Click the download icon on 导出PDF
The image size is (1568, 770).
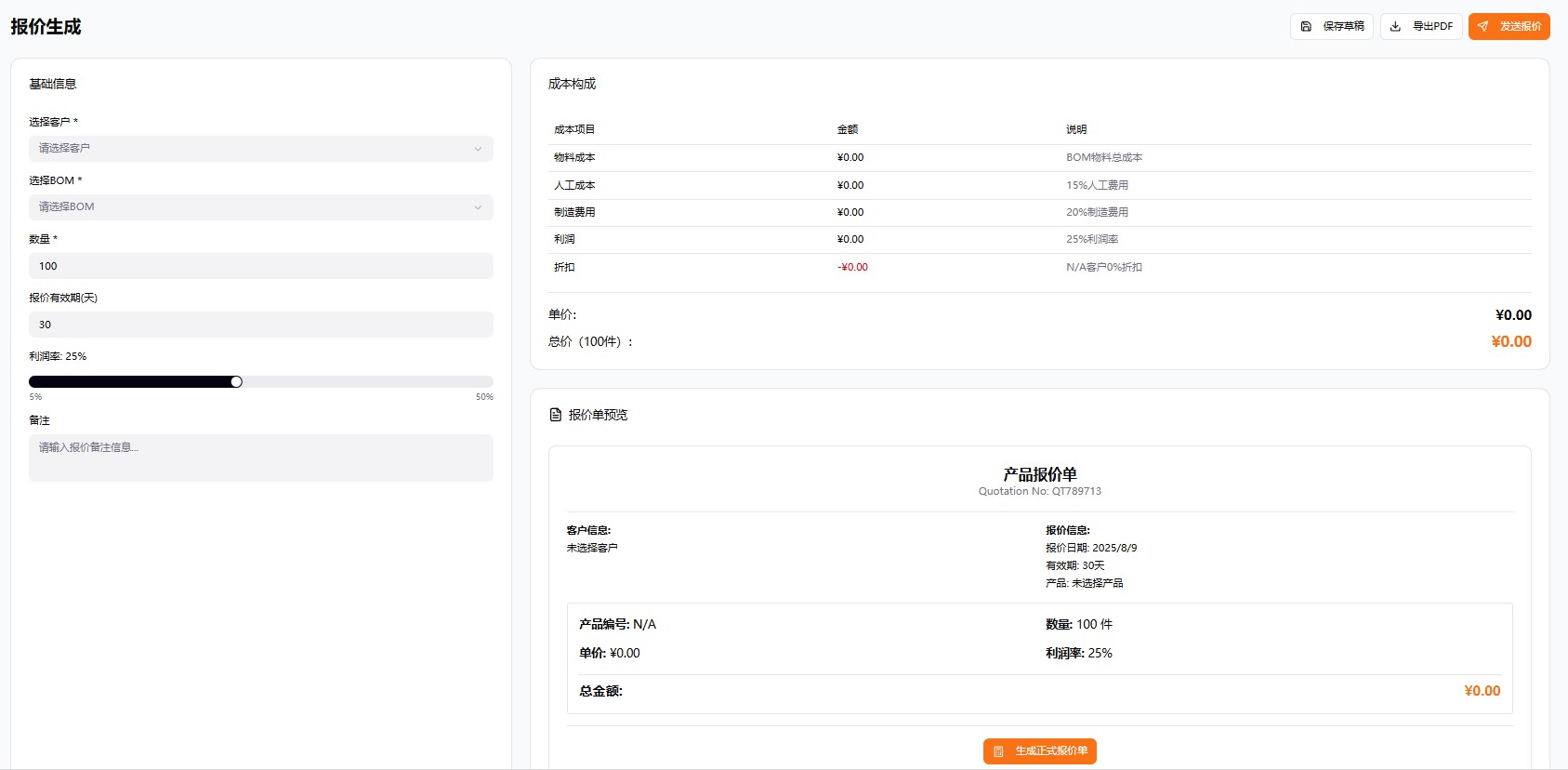point(1395,27)
